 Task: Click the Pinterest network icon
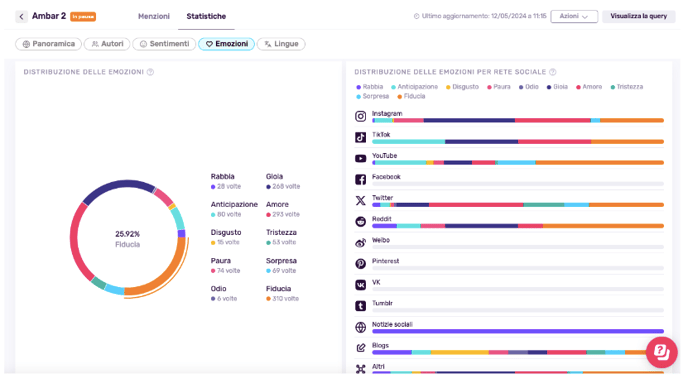[360, 264]
